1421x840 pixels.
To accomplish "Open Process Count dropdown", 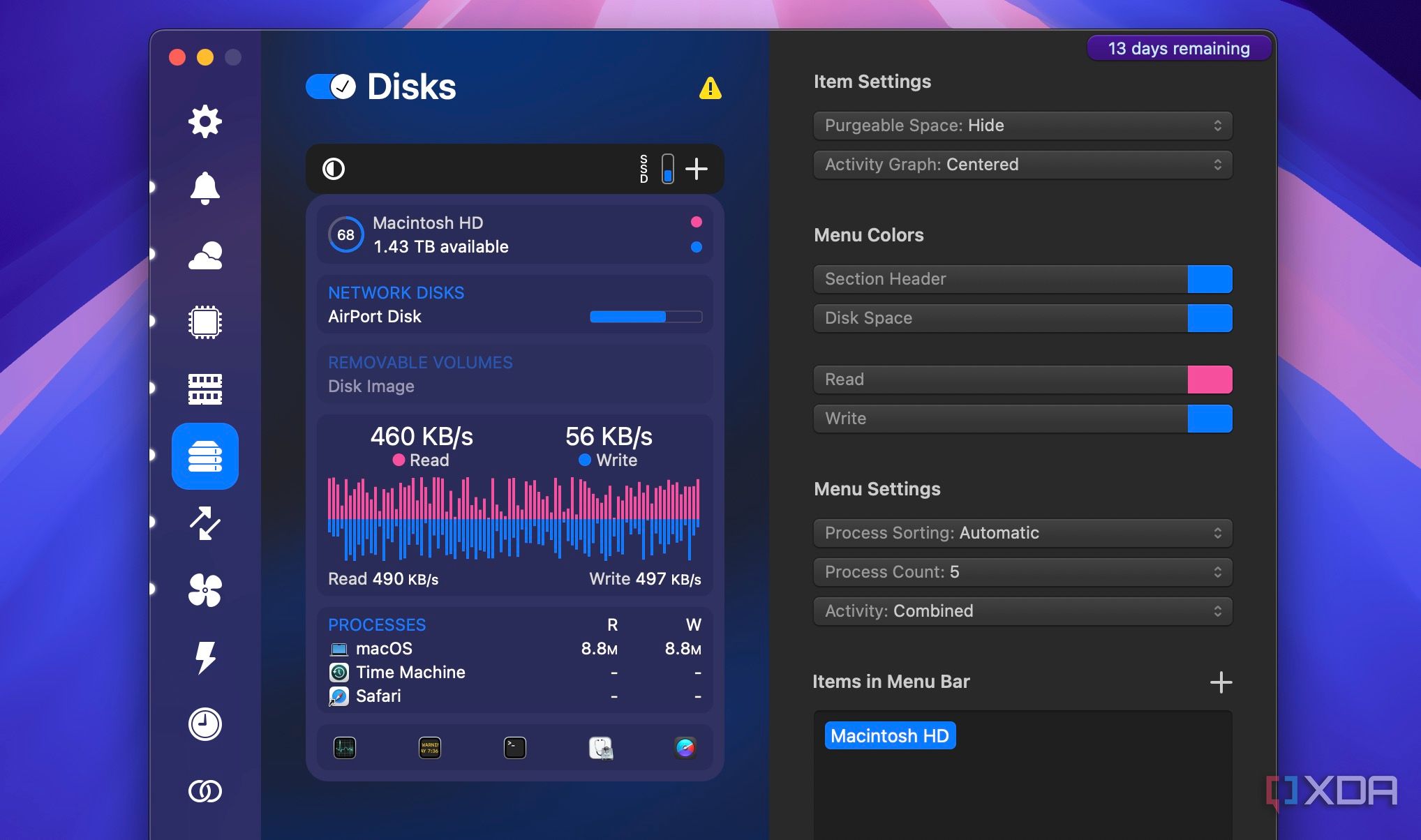I will (1022, 572).
